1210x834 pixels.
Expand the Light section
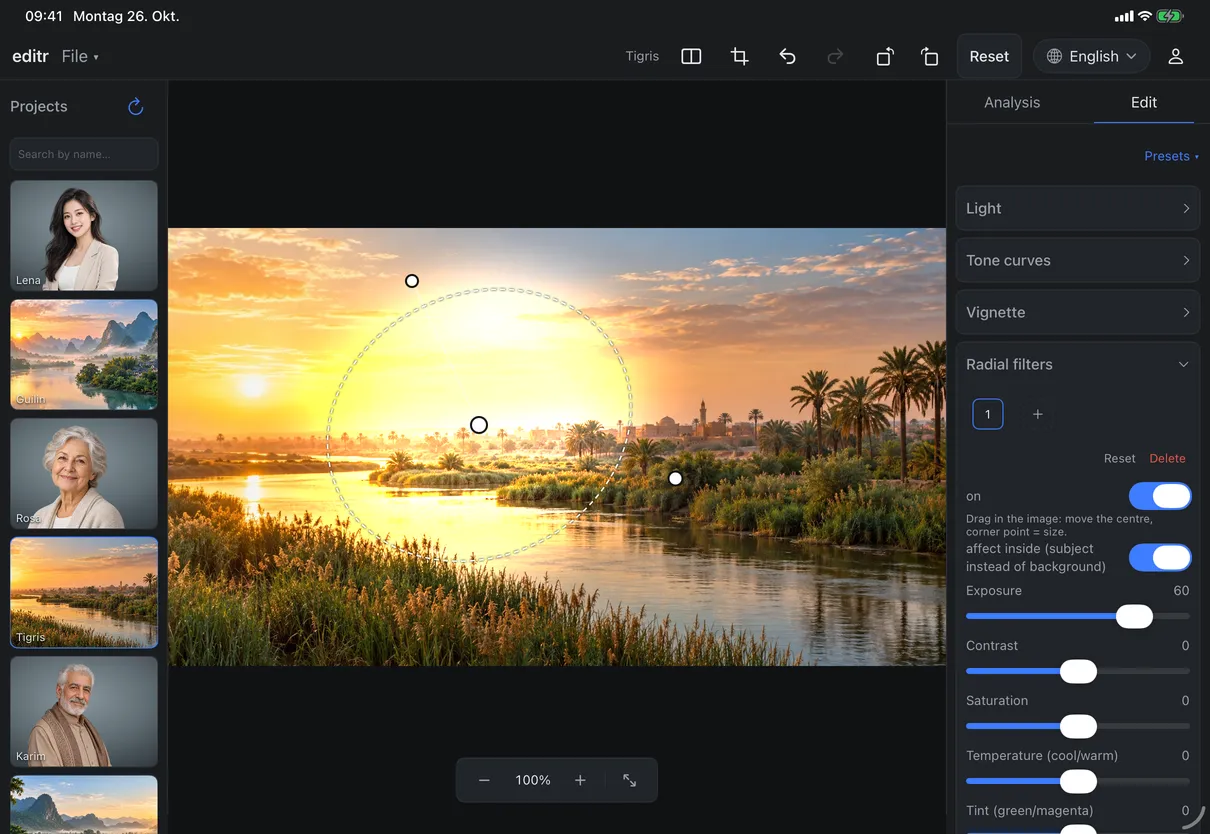(1077, 208)
